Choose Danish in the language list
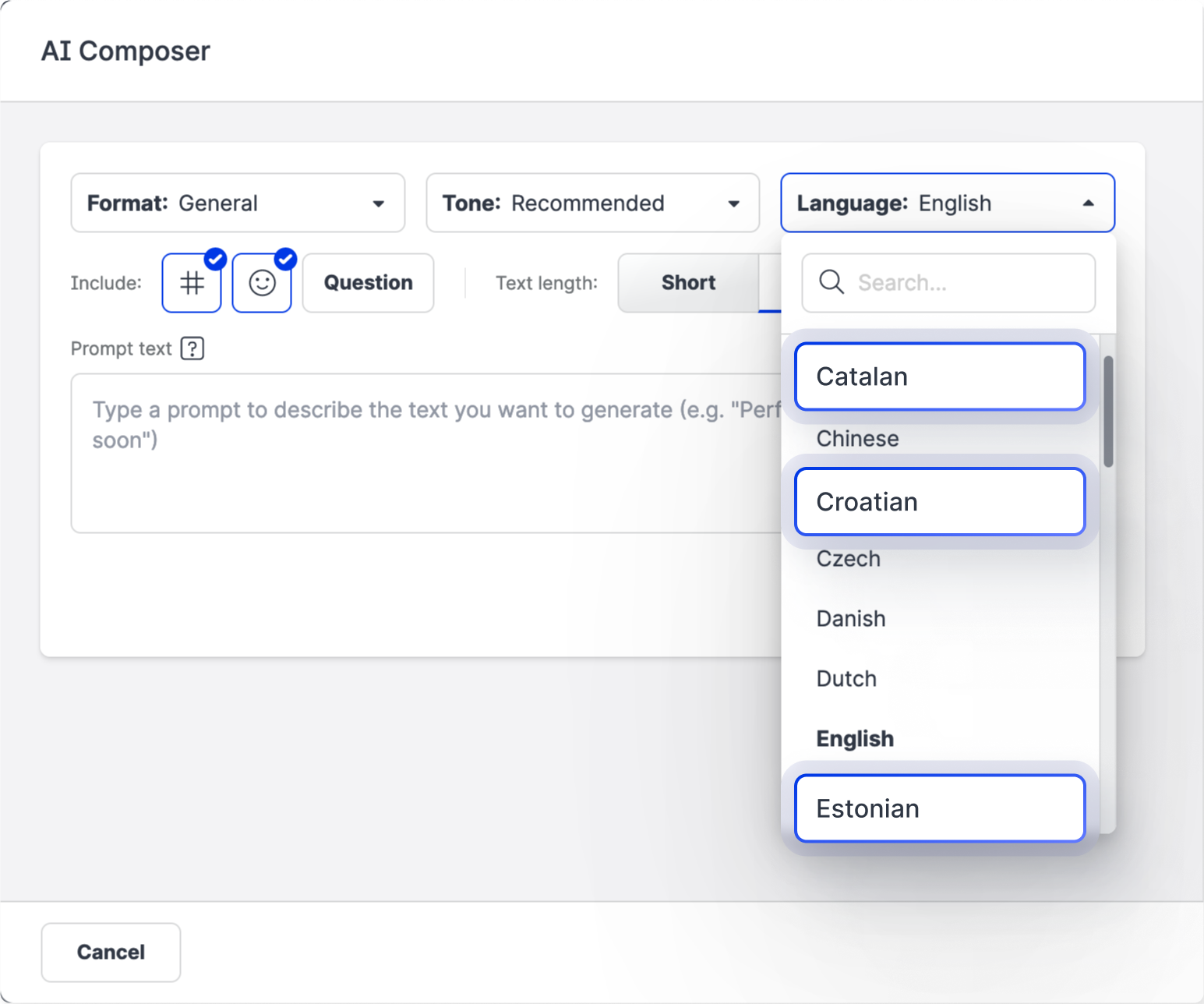The height and width of the screenshot is (1004, 1204). [x=850, y=619]
